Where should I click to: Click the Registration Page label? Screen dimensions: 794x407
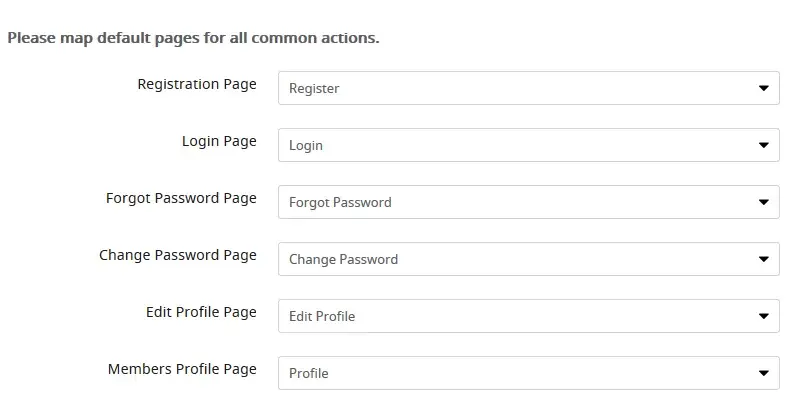pyautogui.click(x=197, y=84)
